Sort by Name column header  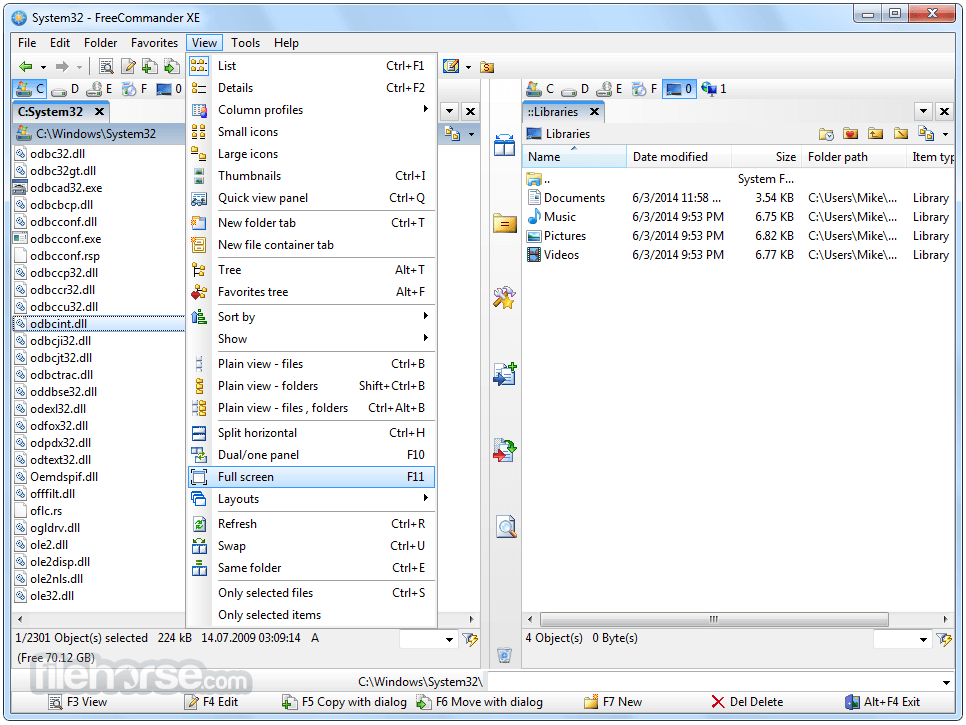click(574, 157)
